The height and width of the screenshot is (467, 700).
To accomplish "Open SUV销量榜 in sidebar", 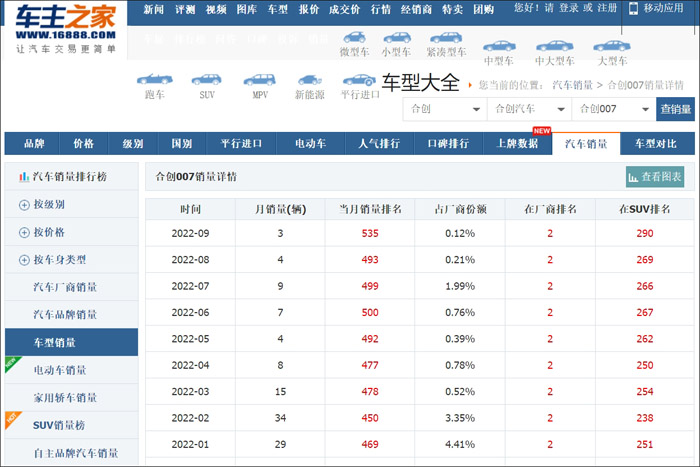I will [x=59, y=425].
